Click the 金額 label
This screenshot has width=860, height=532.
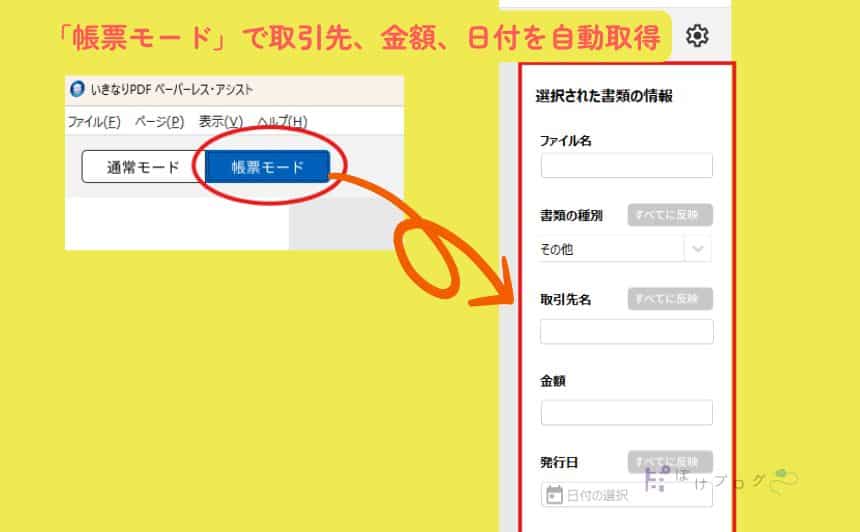[x=553, y=381]
